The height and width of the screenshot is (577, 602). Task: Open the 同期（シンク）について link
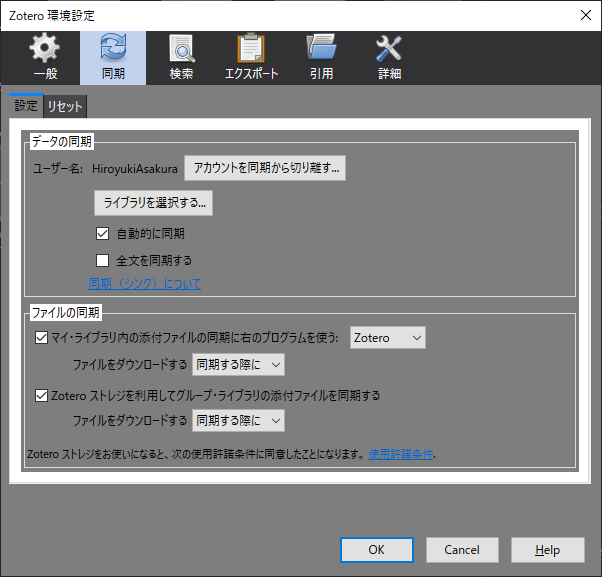(x=144, y=284)
